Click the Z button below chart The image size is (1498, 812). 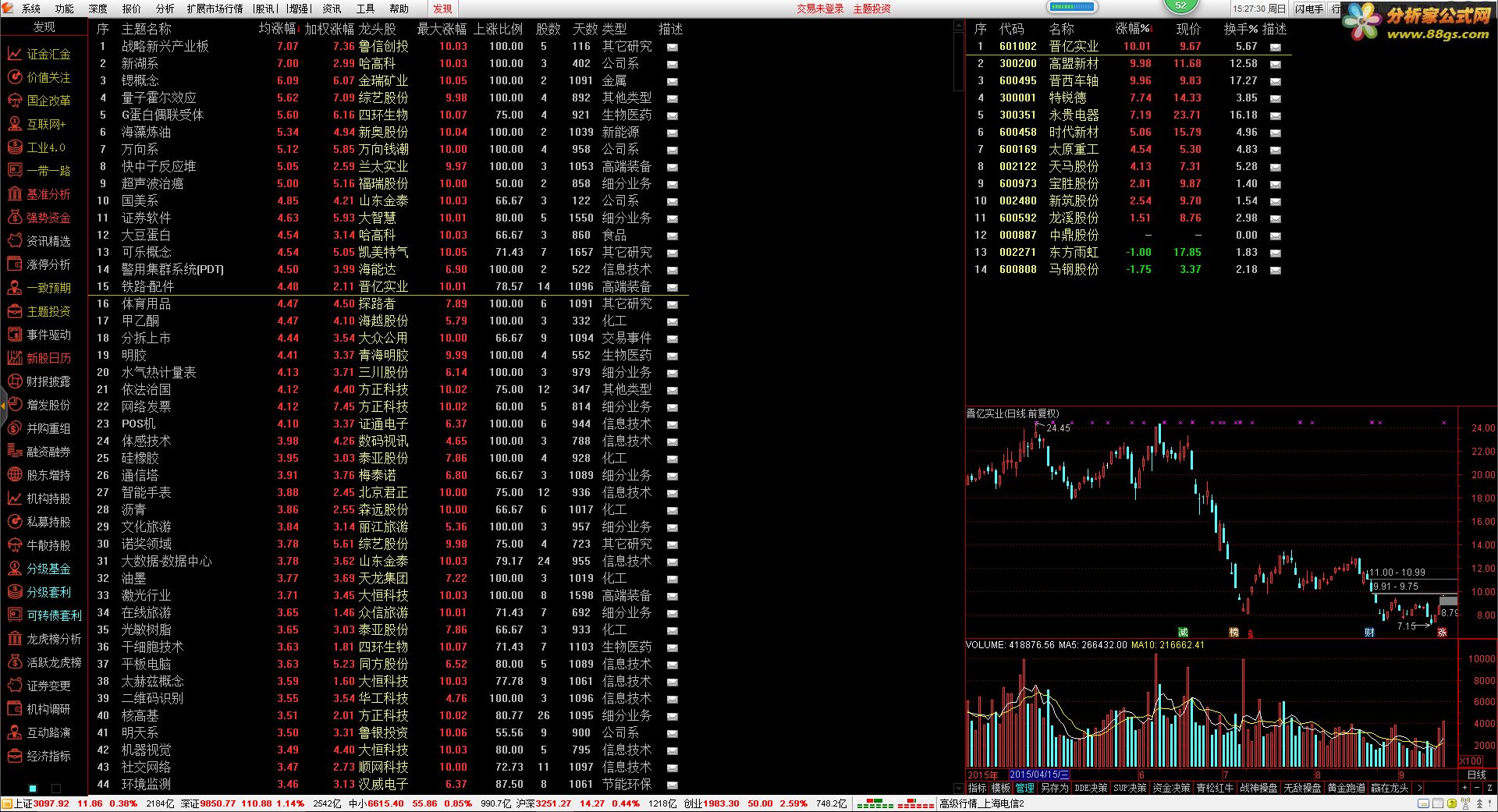coord(1490,788)
